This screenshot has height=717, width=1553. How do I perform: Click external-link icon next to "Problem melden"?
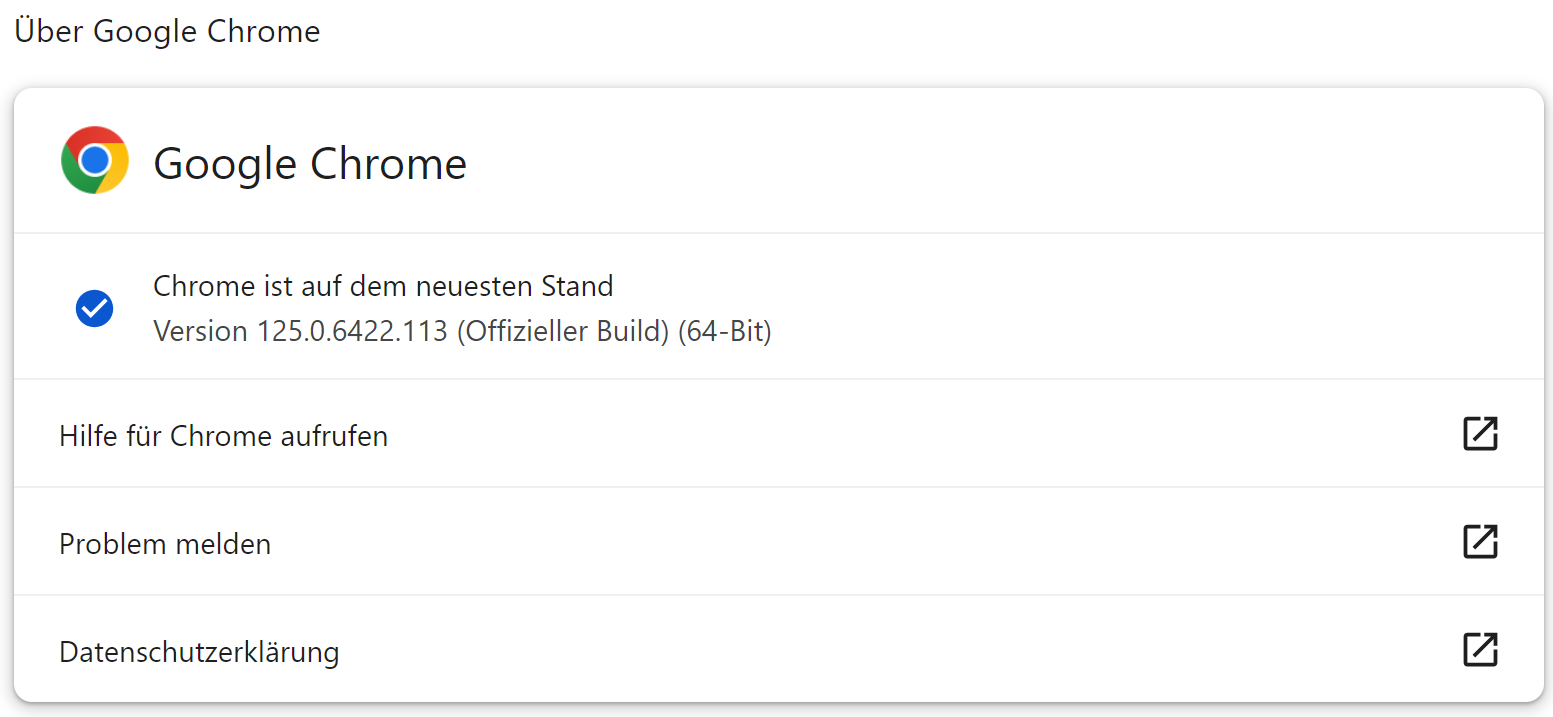click(1480, 542)
